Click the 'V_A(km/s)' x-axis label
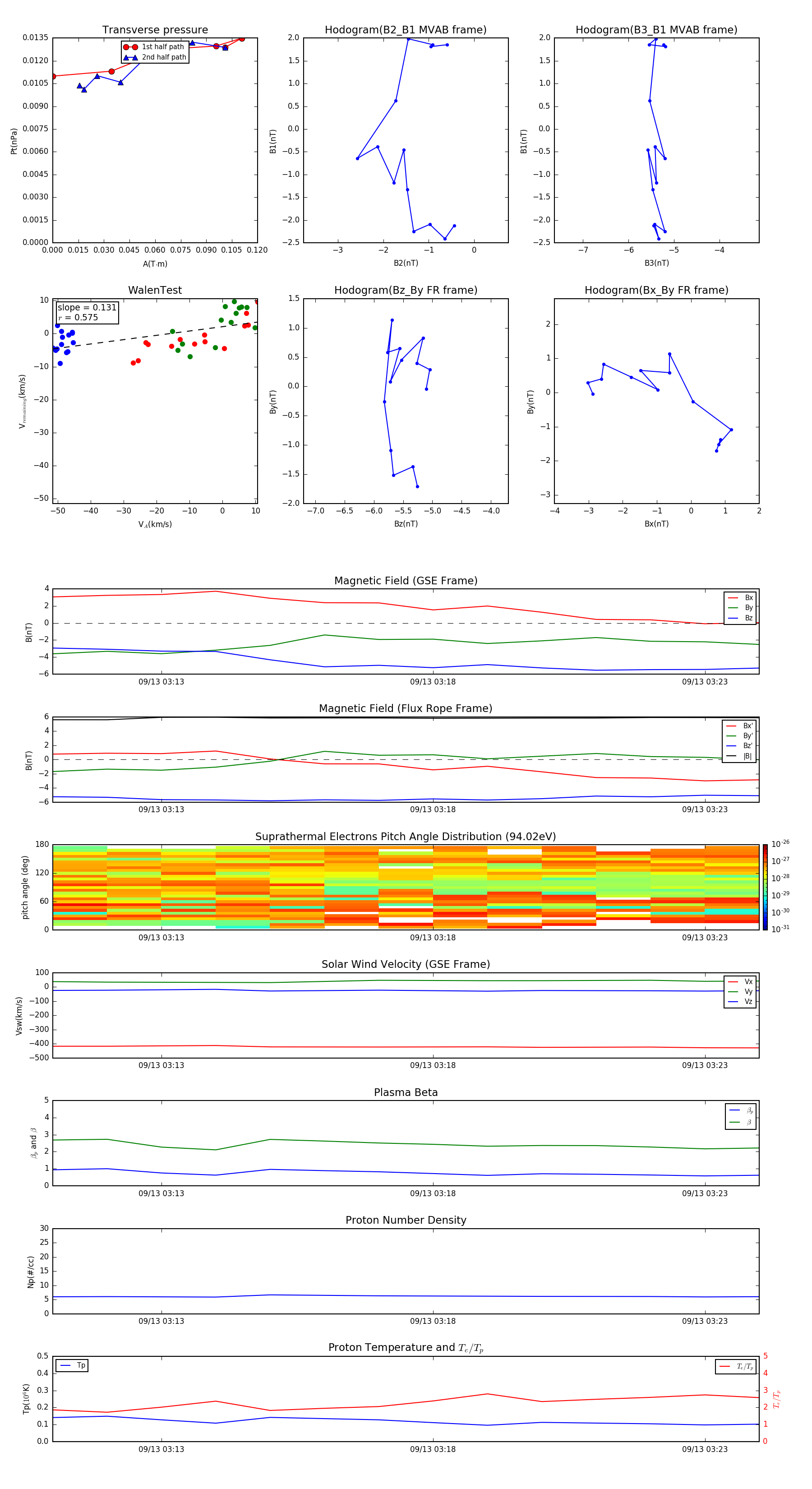Screen dimensions: 812x1489 [x=155, y=524]
